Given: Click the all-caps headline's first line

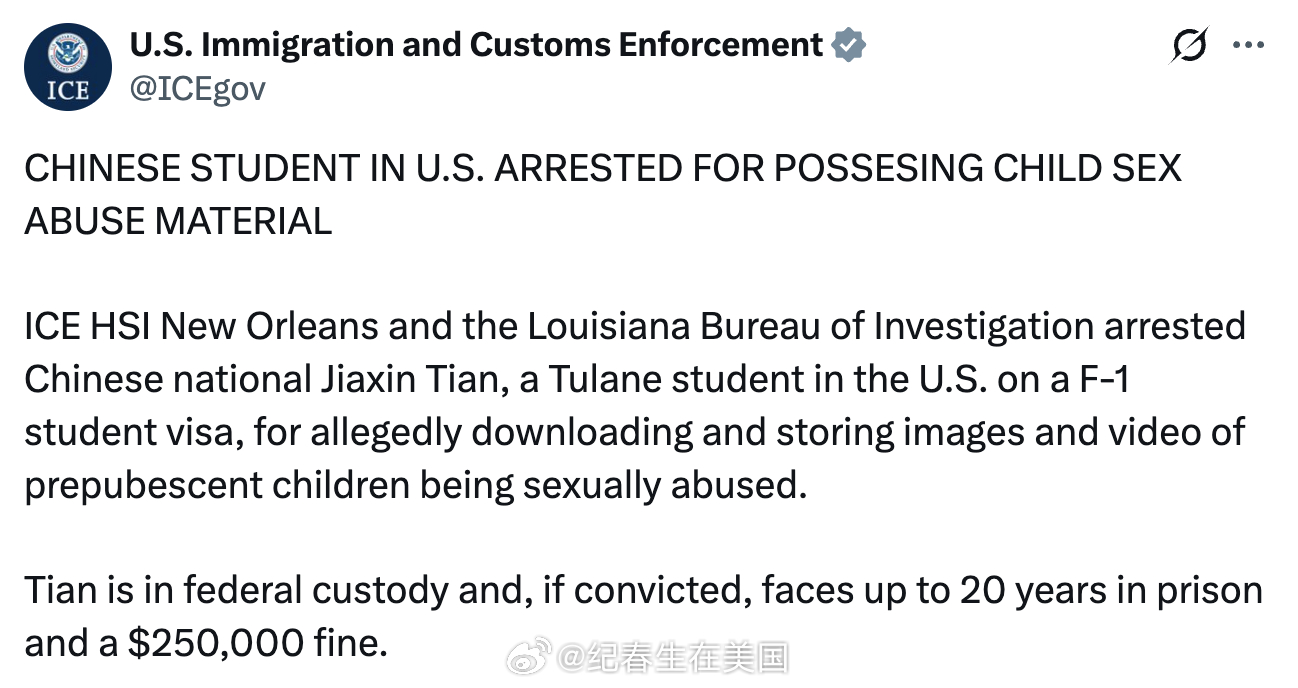Looking at the screenshot, I should [602, 168].
